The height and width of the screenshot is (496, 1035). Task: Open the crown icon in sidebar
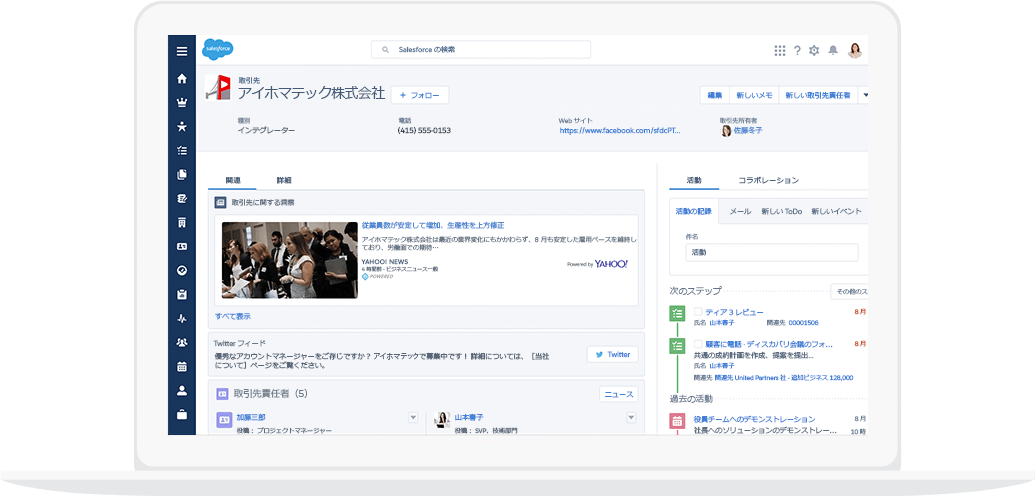pyautogui.click(x=181, y=102)
